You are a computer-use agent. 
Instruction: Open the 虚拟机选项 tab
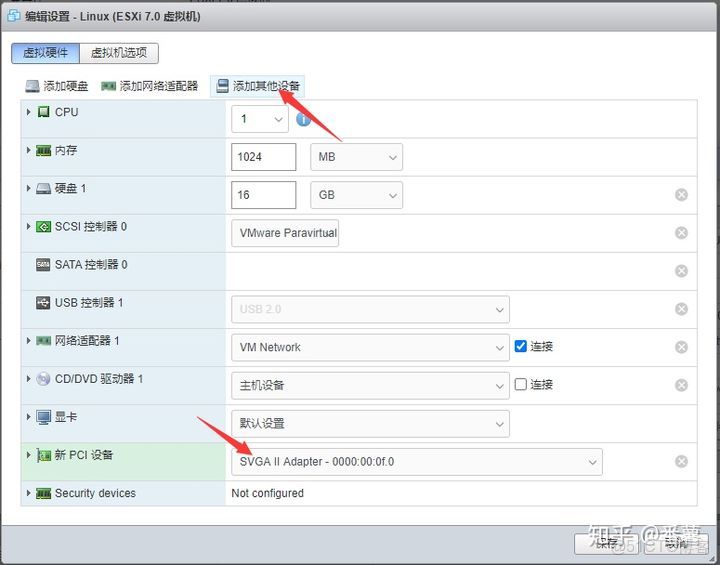pyautogui.click(x=119, y=53)
